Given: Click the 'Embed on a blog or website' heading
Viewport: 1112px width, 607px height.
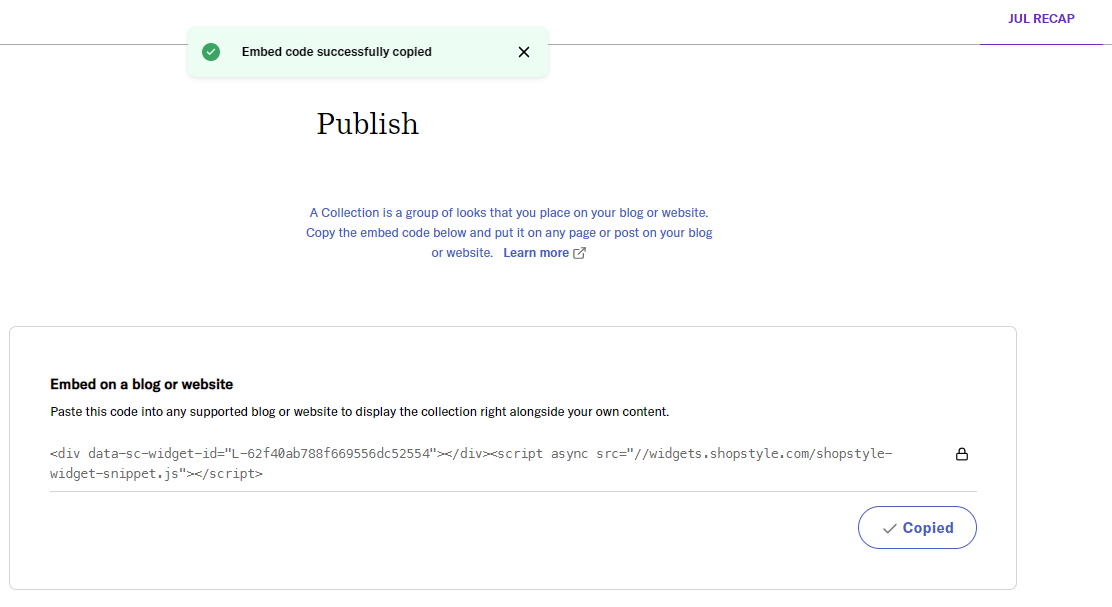Looking at the screenshot, I should 141,384.
